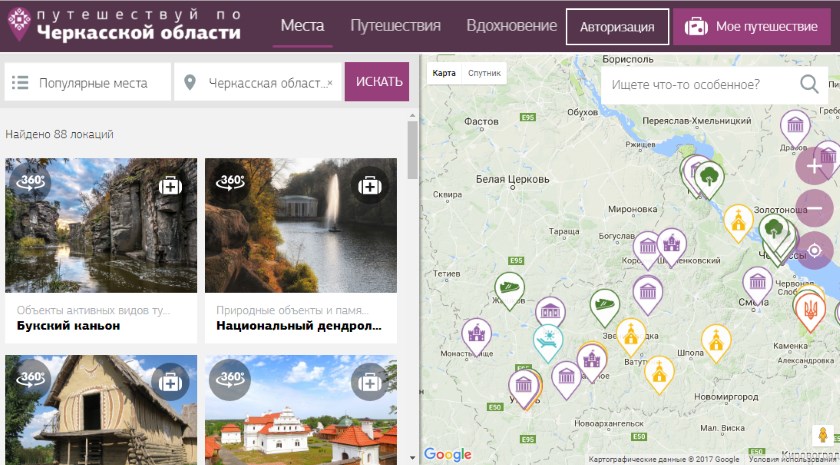This screenshot has height=465, width=840.
Task: Click the scroll-up arrow of results list
Action: click(x=412, y=115)
